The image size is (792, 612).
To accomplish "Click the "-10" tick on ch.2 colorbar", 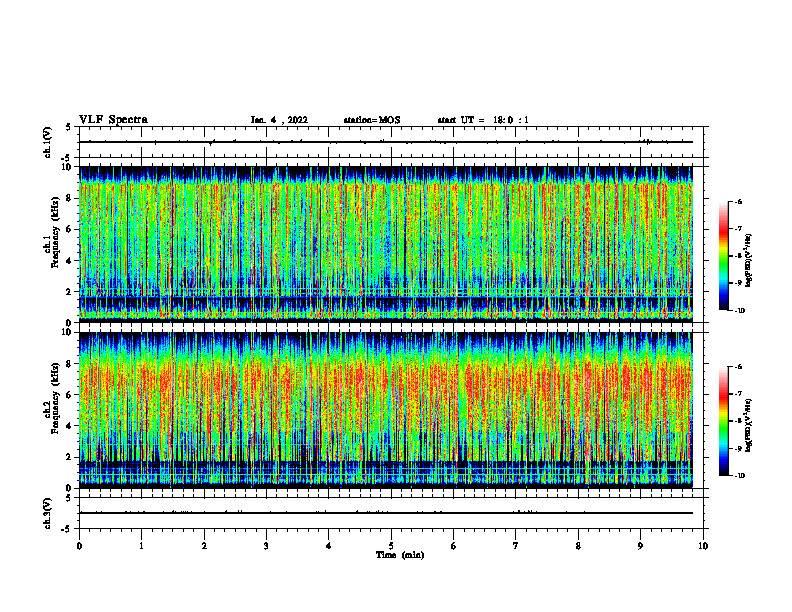I will [x=740, y=476].
